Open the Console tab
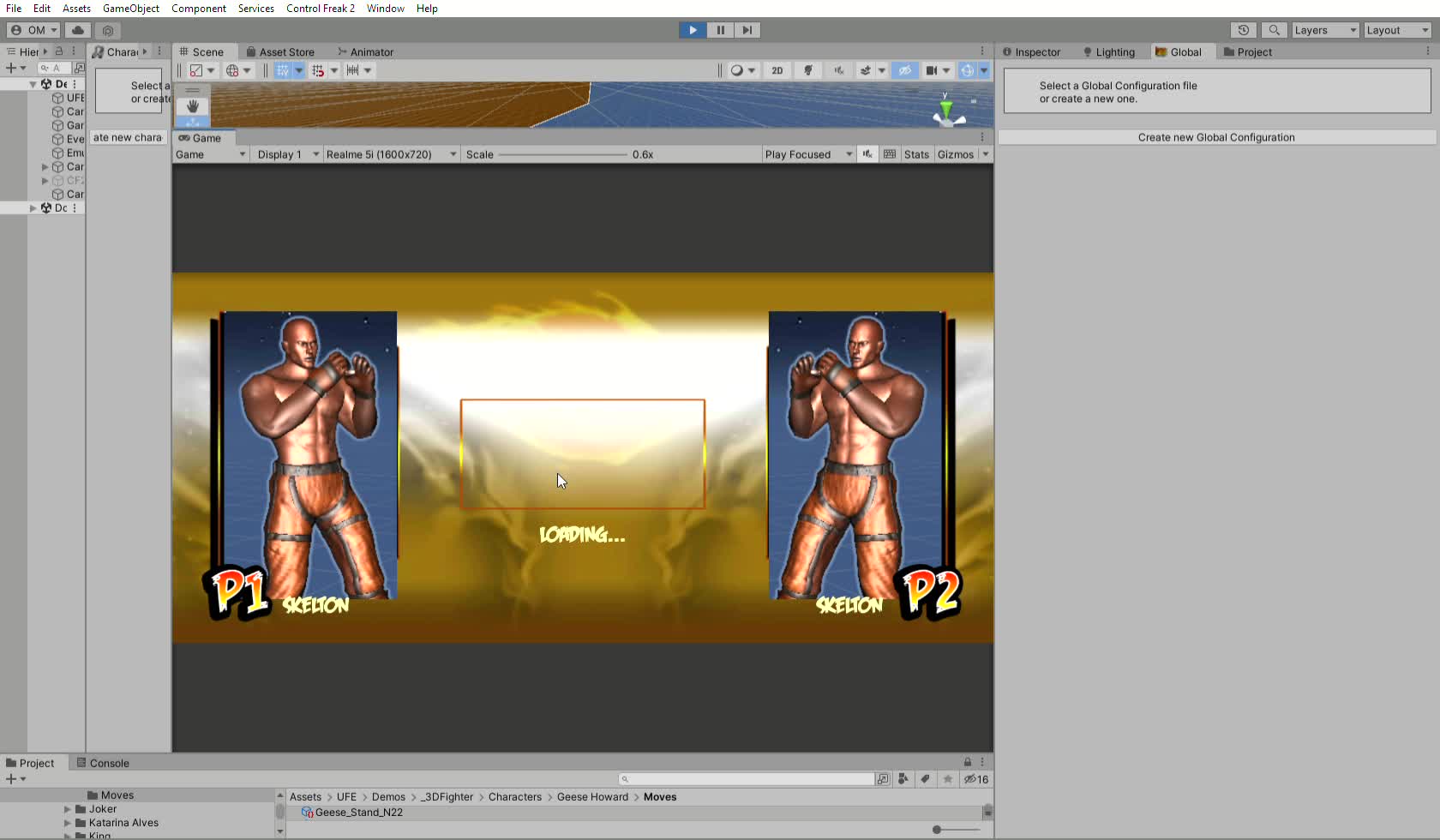 click(x=103, y=763)
